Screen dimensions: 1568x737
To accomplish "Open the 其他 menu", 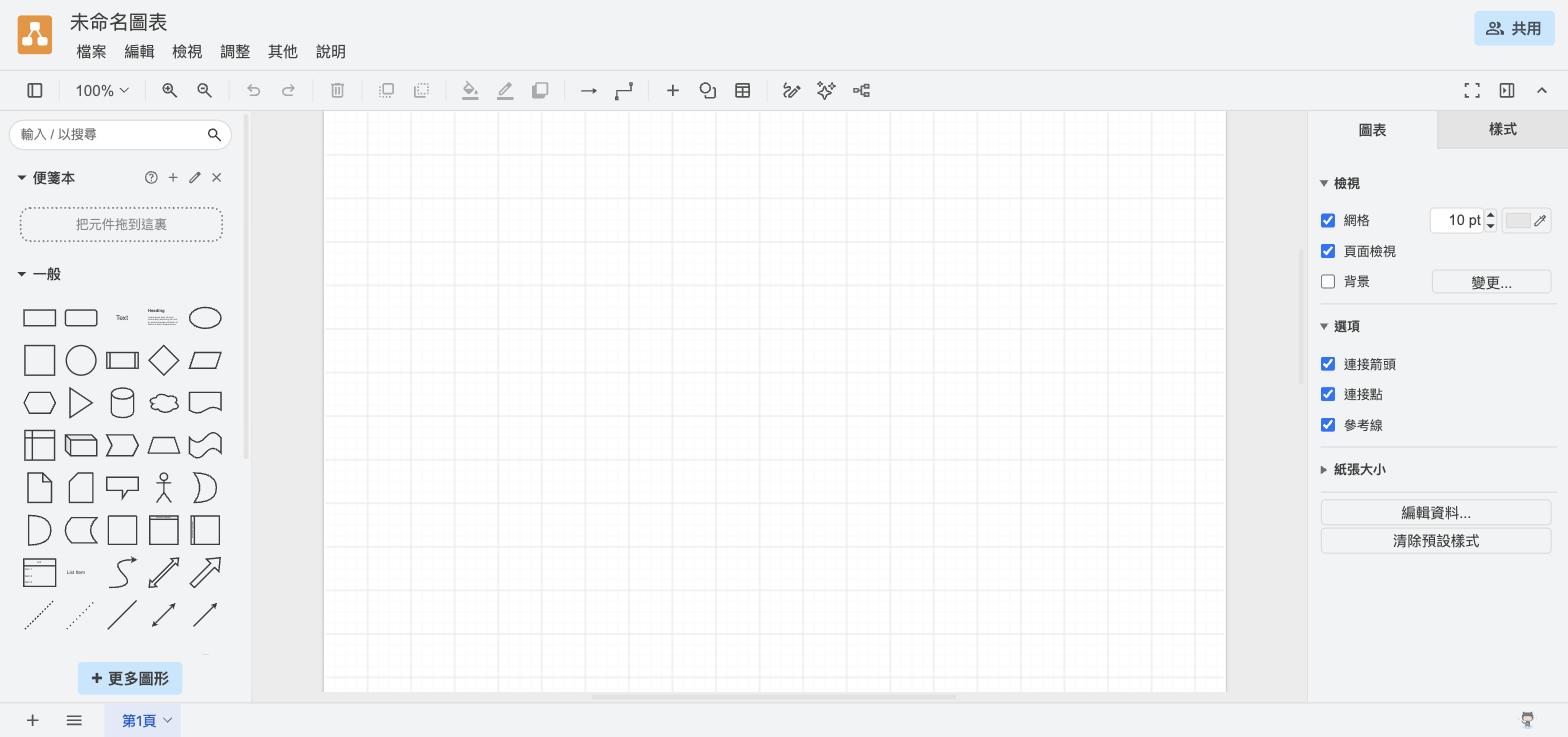I will coord(283,51).
